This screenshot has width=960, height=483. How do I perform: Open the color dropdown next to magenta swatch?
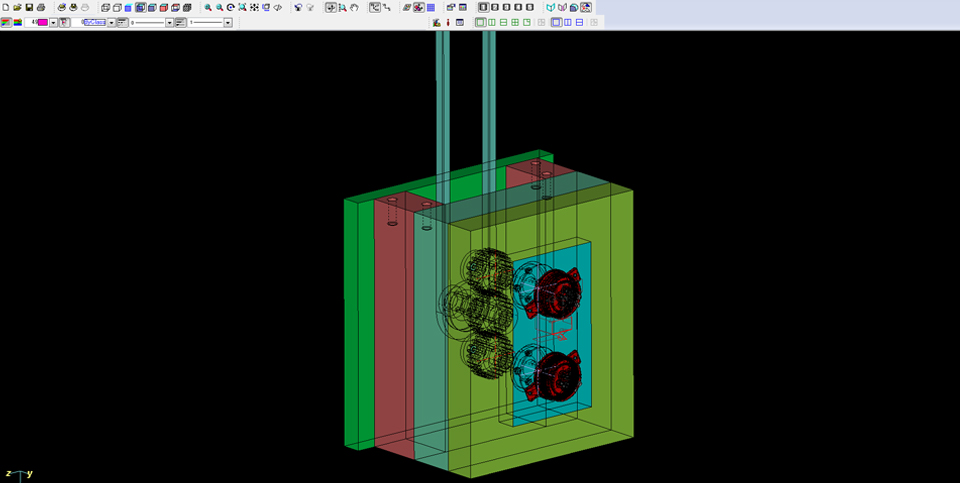[x=52, y=22]
